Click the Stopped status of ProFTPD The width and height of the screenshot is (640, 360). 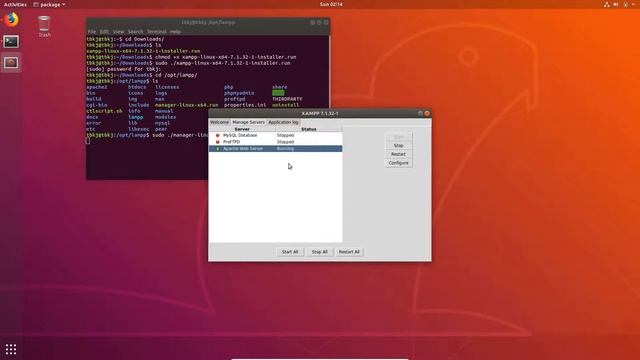coord(285,142)
